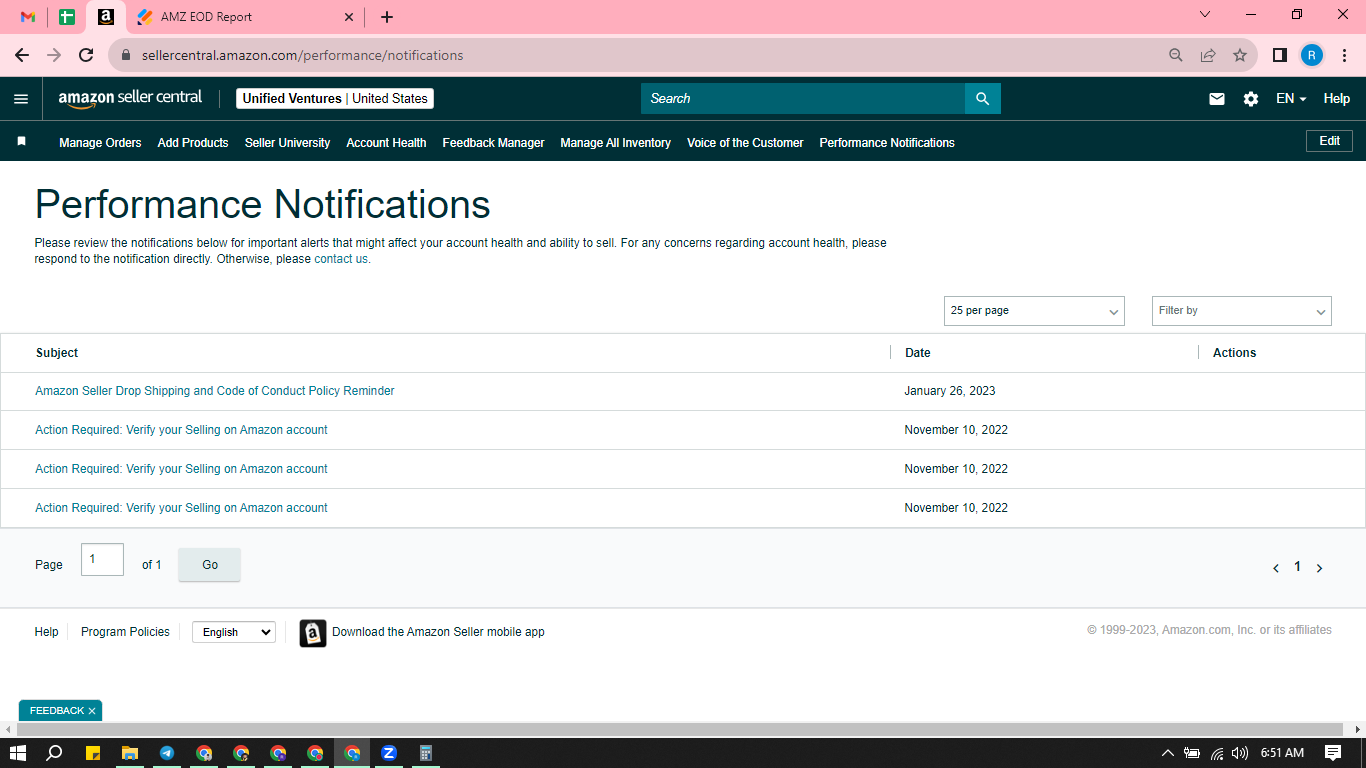1366x768 pixels.
Task: Switch to the pinned green spreadsheet tab
Action: click(x=67, y=17)
